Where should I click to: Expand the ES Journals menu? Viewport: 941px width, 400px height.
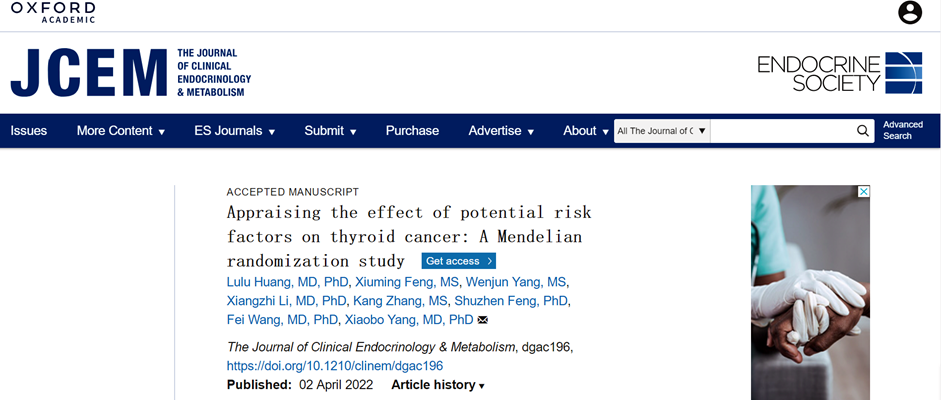pyautogui.click(x=234, y=130)
